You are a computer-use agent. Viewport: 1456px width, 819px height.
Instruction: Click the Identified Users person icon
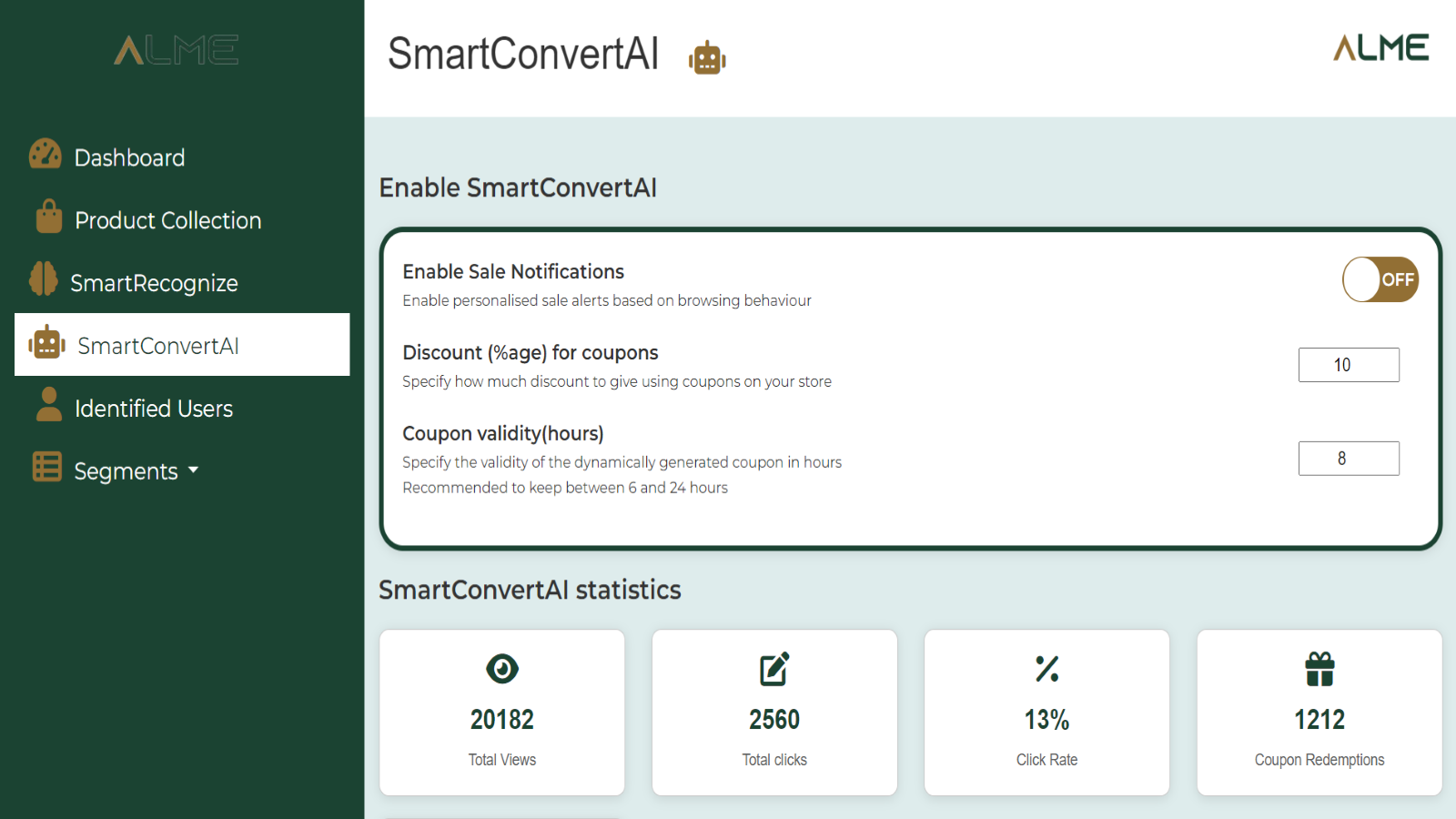(x=49, y=404)
